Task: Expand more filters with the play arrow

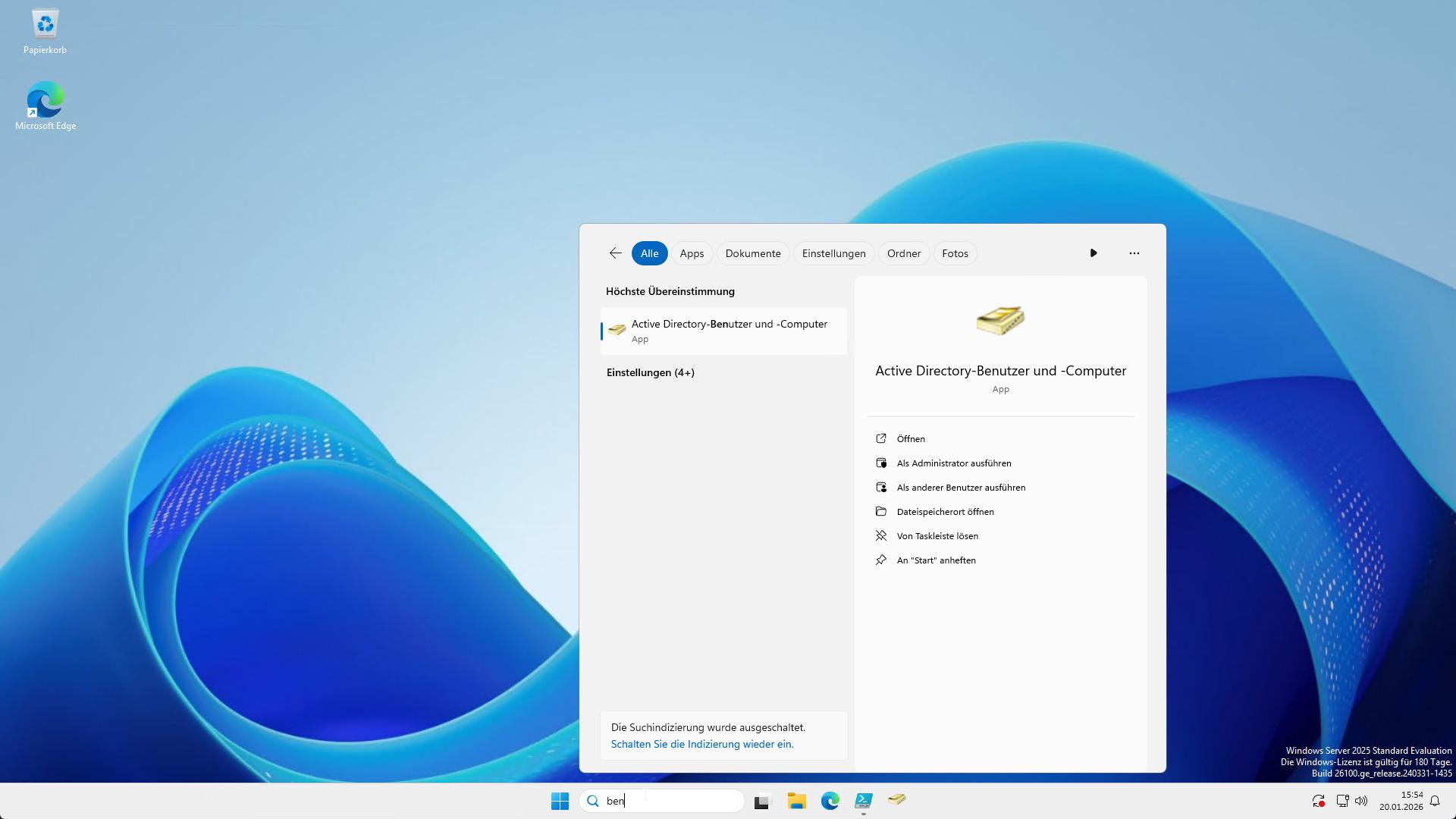Action: (1093, 253)
